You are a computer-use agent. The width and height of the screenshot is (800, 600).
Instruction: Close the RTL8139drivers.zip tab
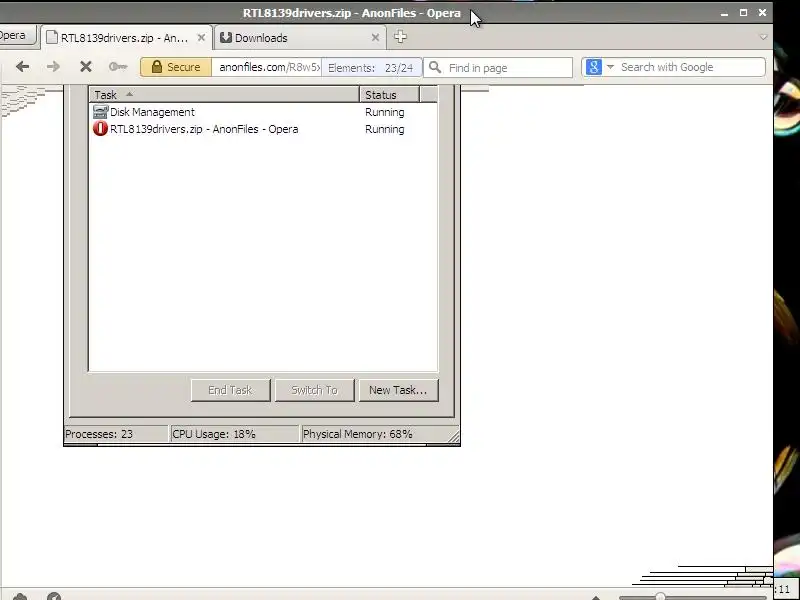tap(201, 38)
